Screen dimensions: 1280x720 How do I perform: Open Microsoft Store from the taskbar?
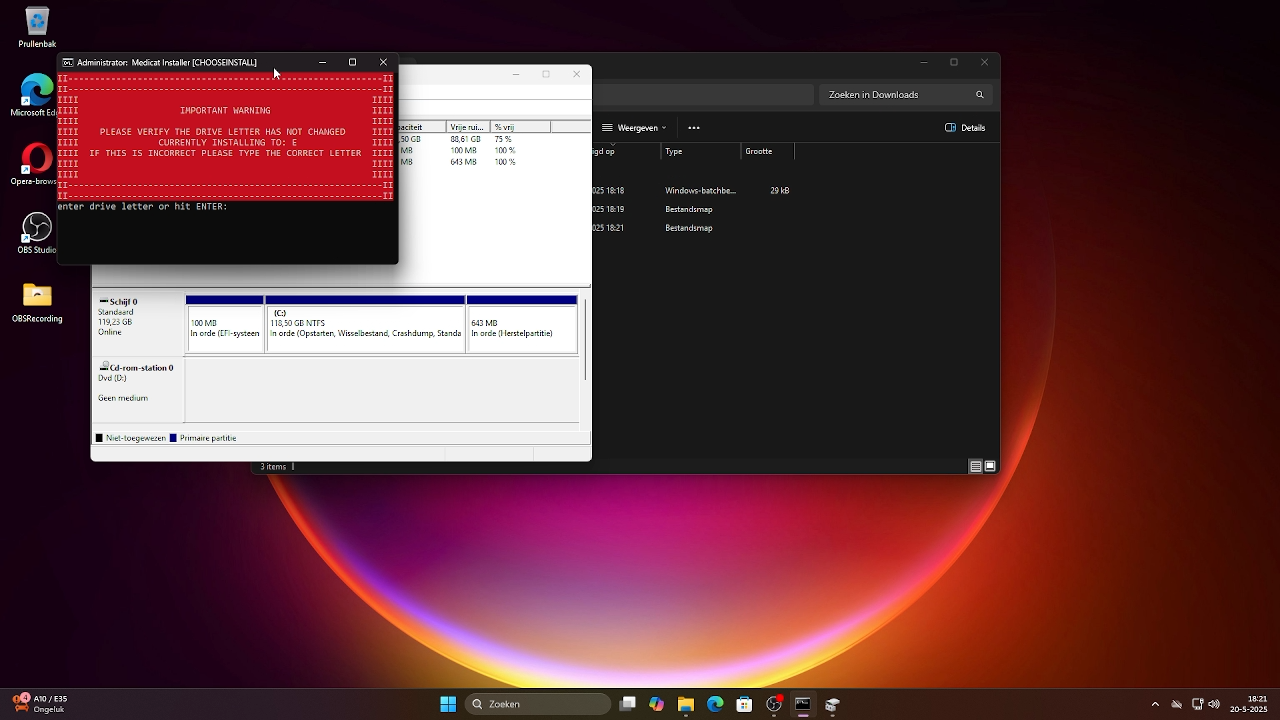(744, 704)
